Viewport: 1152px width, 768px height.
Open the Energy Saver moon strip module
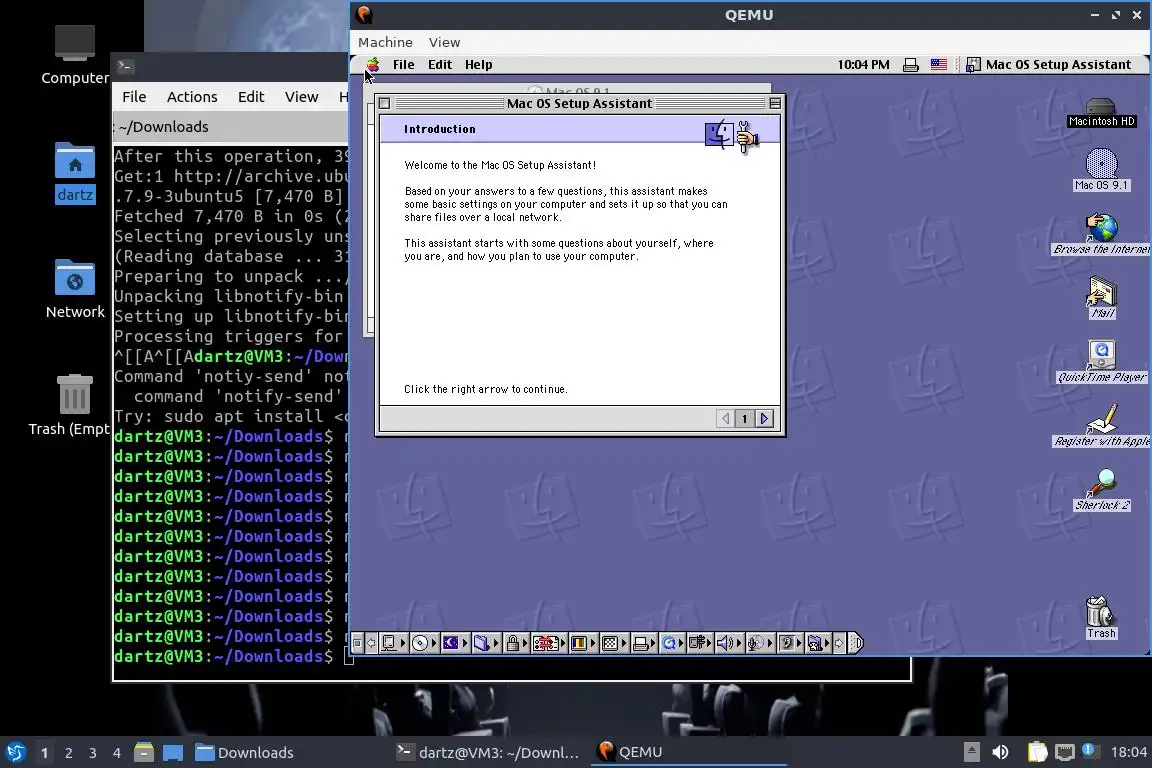[455, 643]
